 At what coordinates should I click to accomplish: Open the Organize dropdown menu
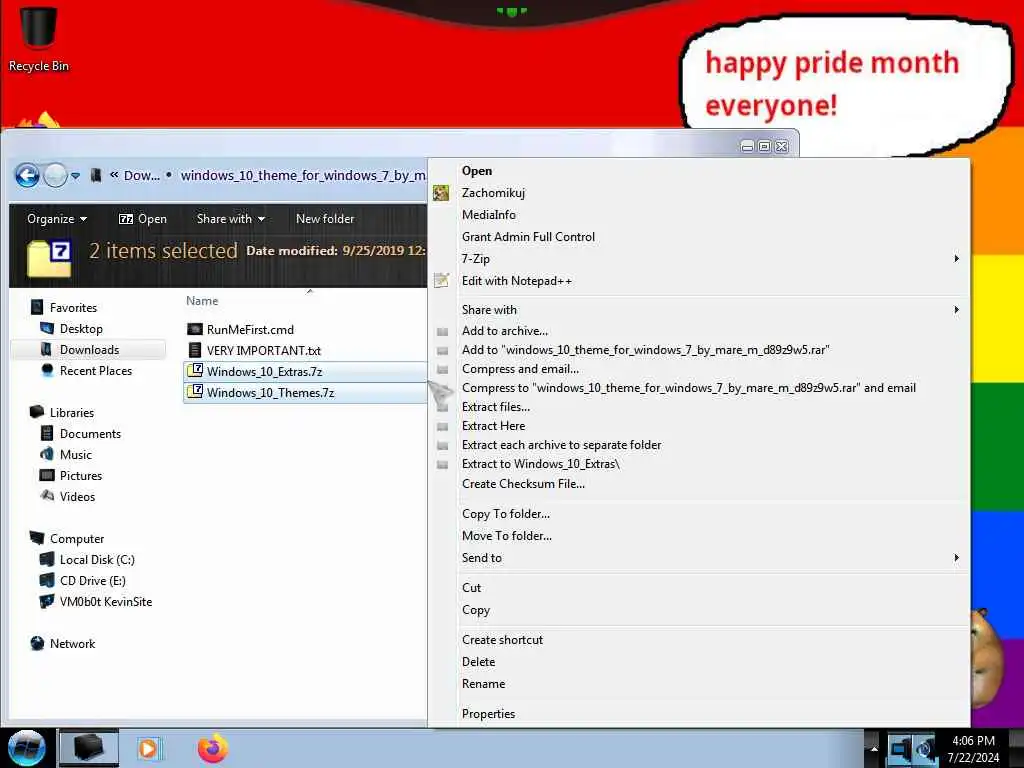[57, 219]
